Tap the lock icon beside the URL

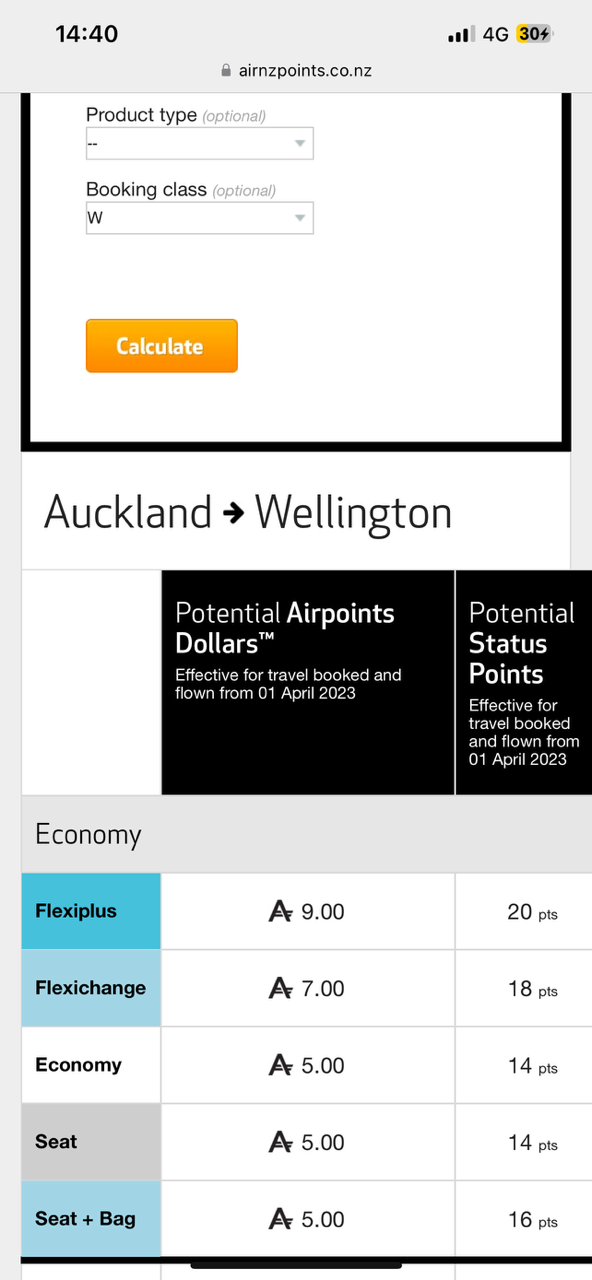click(226, 71)
